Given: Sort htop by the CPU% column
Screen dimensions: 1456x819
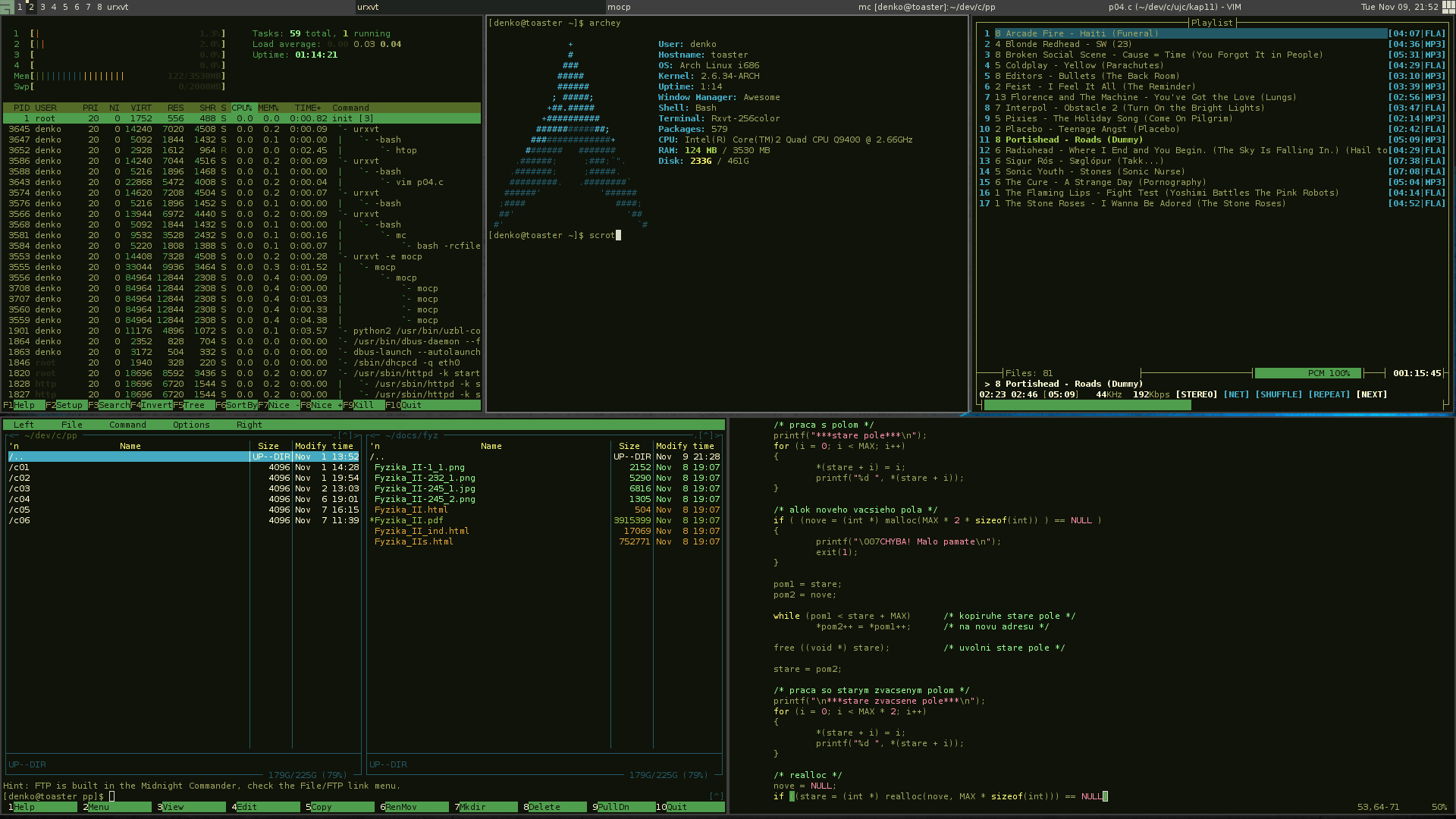Looking at the screenshot, I should coord(243,108).
